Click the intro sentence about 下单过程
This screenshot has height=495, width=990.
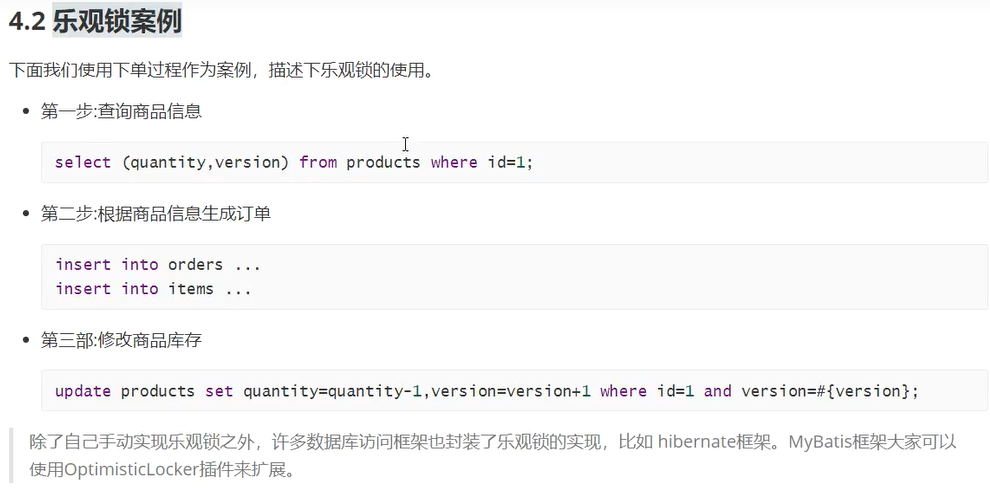pos(221,69)
